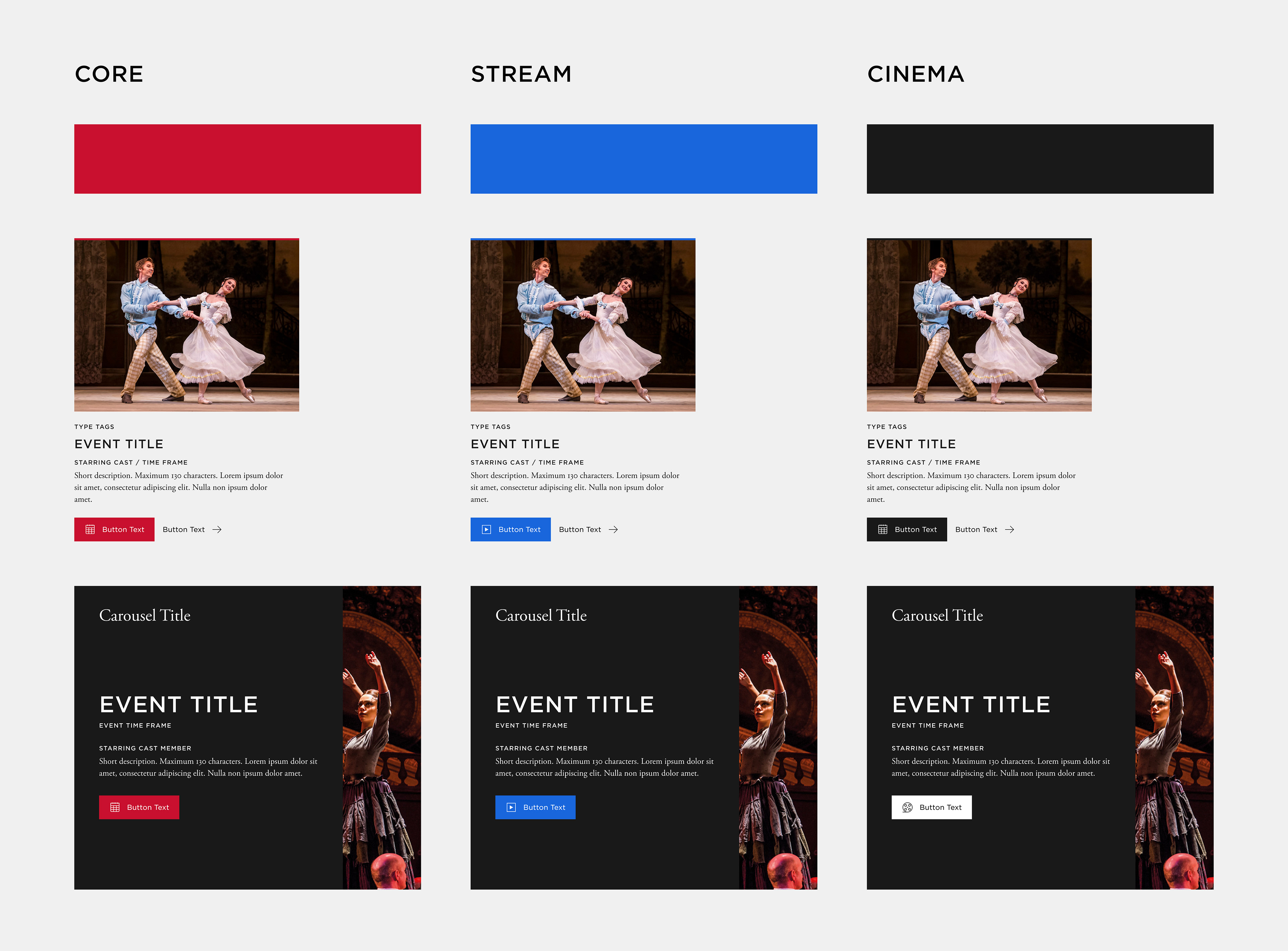Image resolution: width=1288 pixels, height=951 pixels.
Task: Click play icon in Stream carousel blue button
Action: click(x=511, y=808)
